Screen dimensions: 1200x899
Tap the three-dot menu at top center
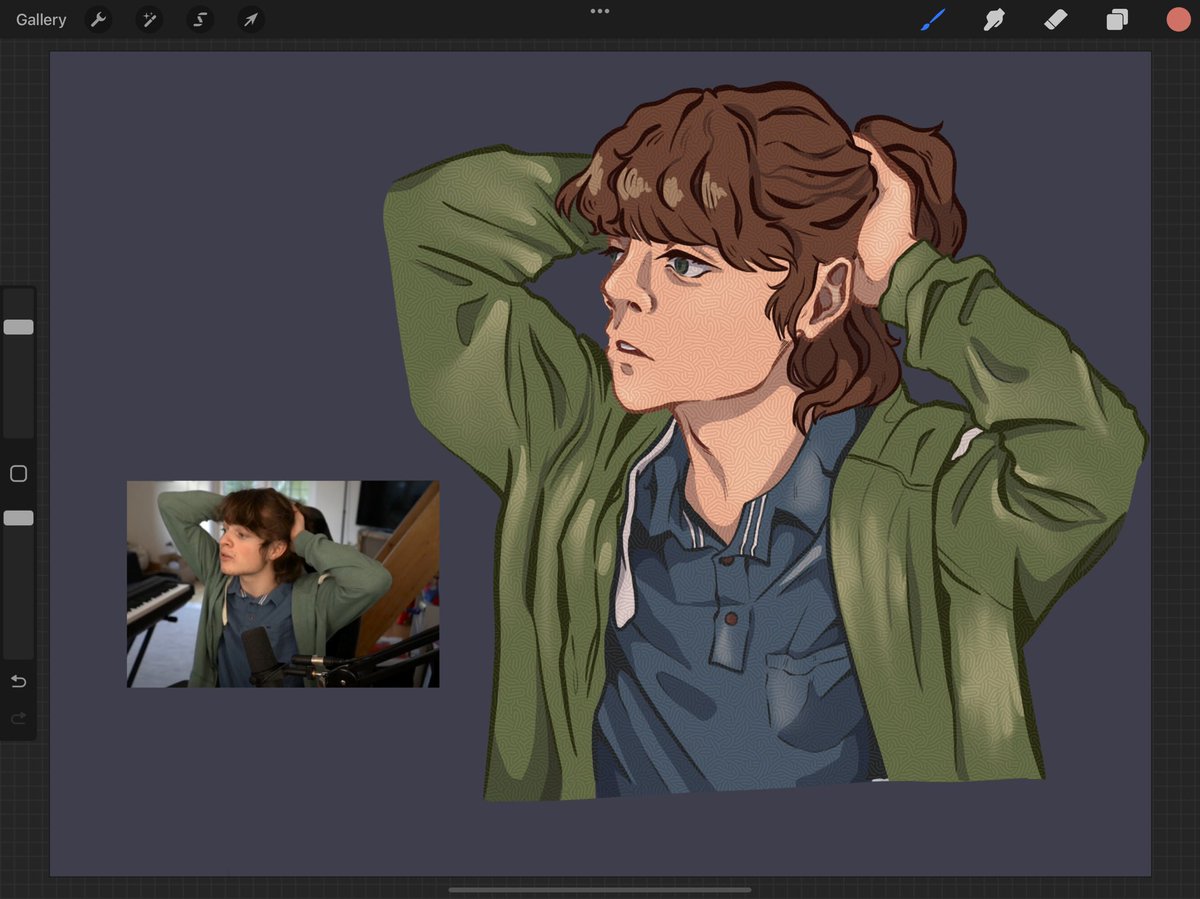(600, 11)
